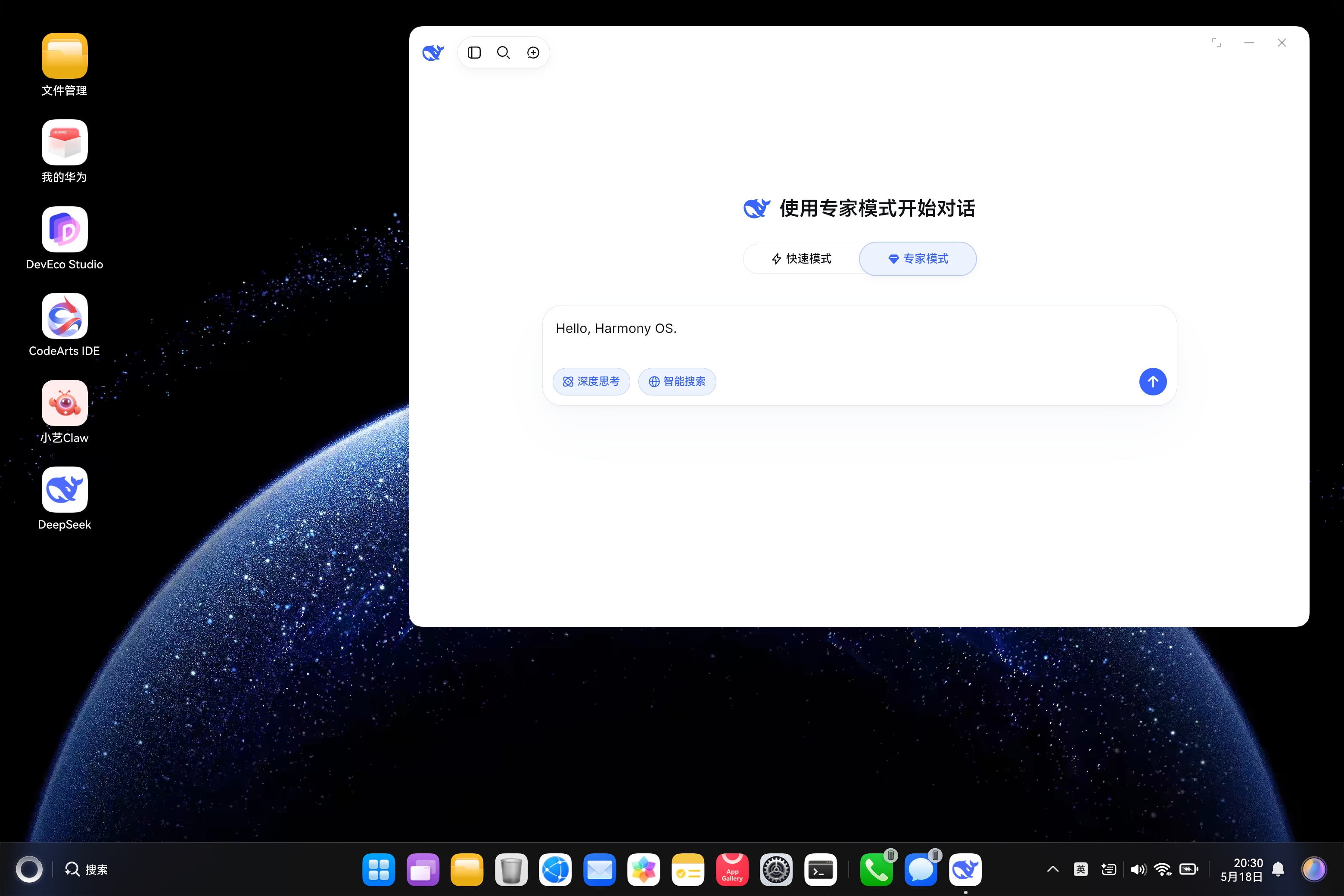Click the DeepSeek whale logo in the window header
The image size is (1344, 896).
coord(432,53)
